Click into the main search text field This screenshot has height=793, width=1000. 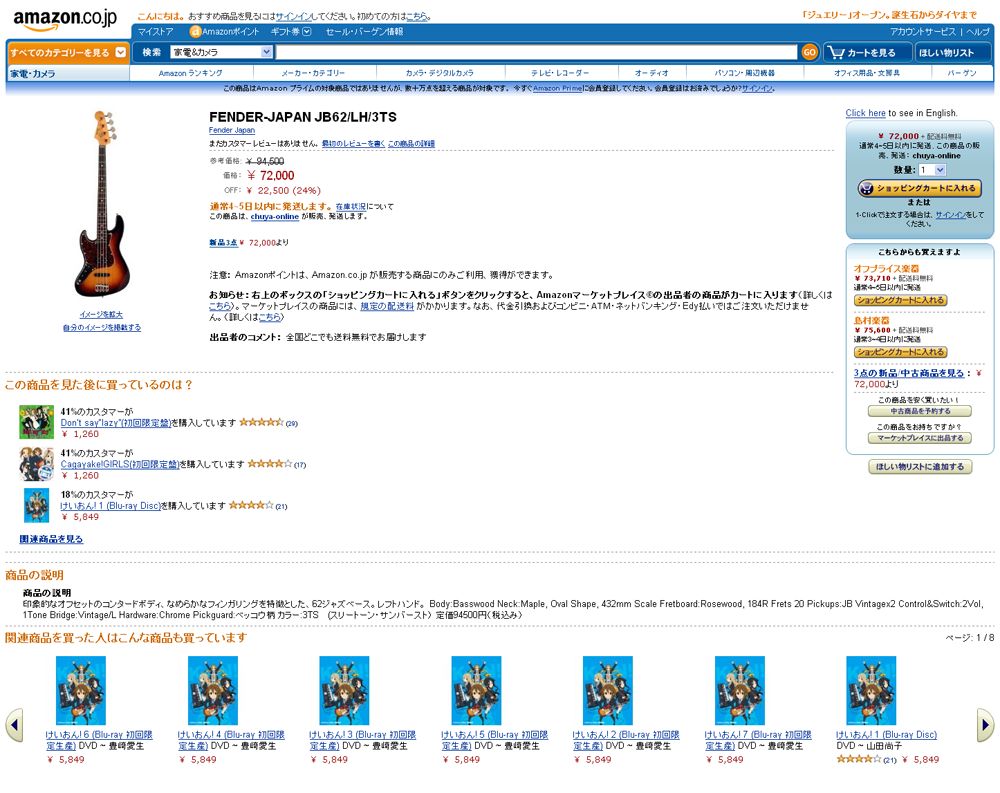tap(536, 52)
